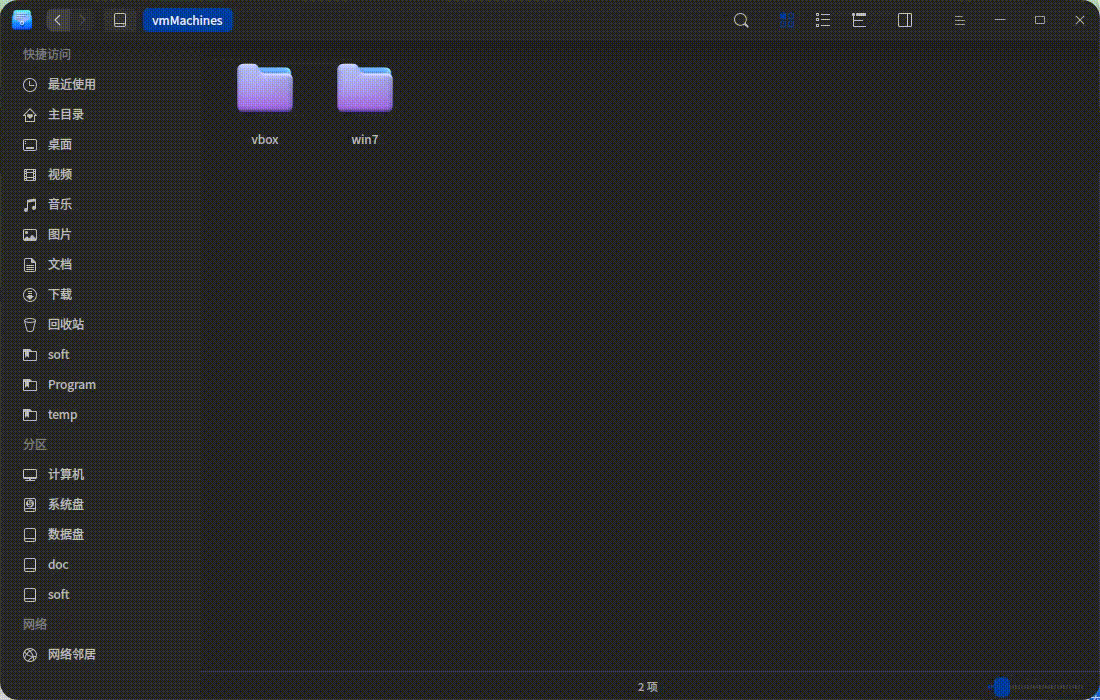1100x700 pixels.
Task: Click the film icon beside 视频
Action: 29,175
